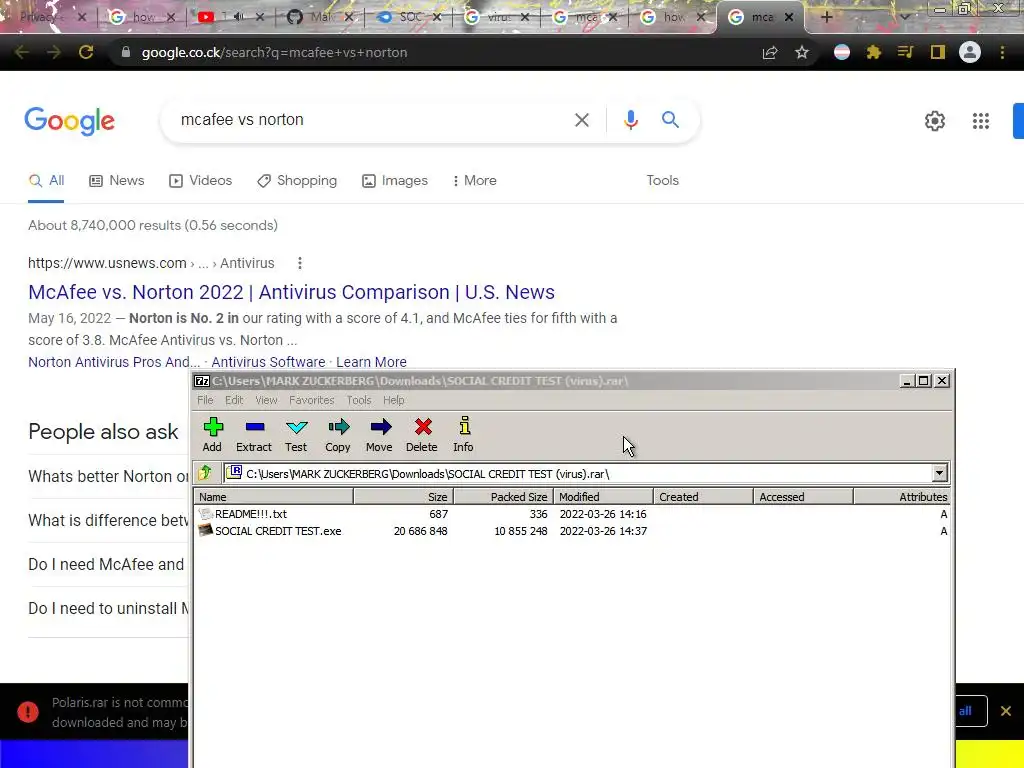
Task: Sort files by Created column header
Action: click(x=703, y=497)
